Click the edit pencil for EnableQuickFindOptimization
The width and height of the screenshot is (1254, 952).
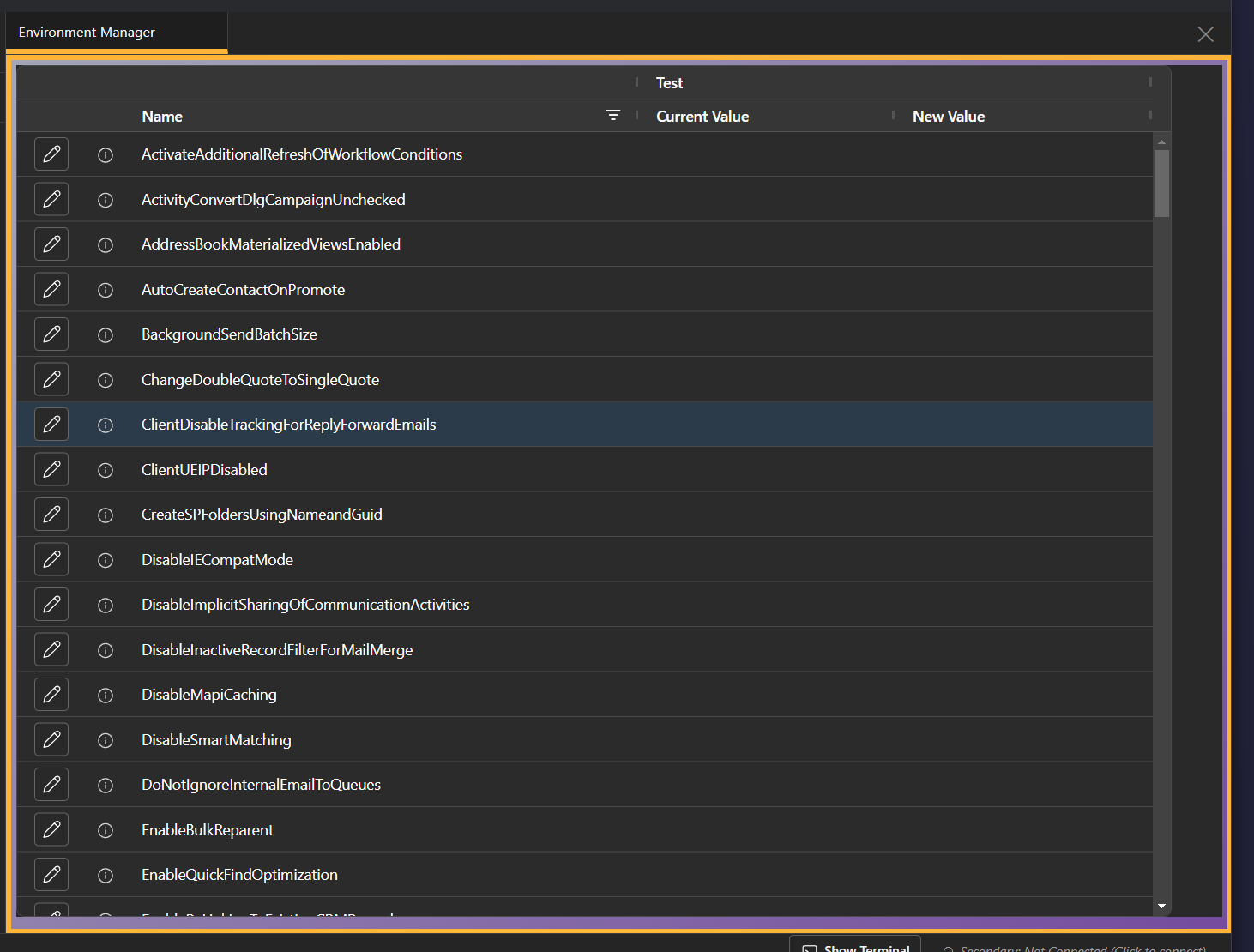click(x=51, y=874)
